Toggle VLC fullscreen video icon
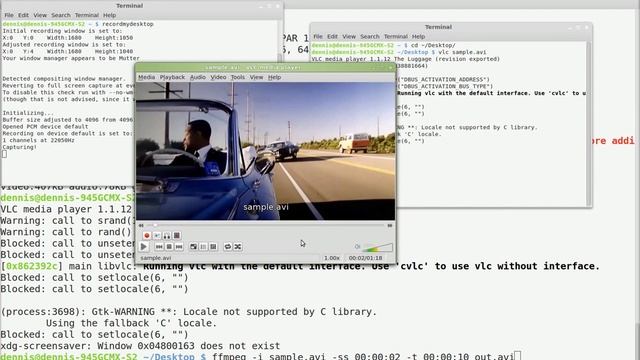 coord(193,247)
